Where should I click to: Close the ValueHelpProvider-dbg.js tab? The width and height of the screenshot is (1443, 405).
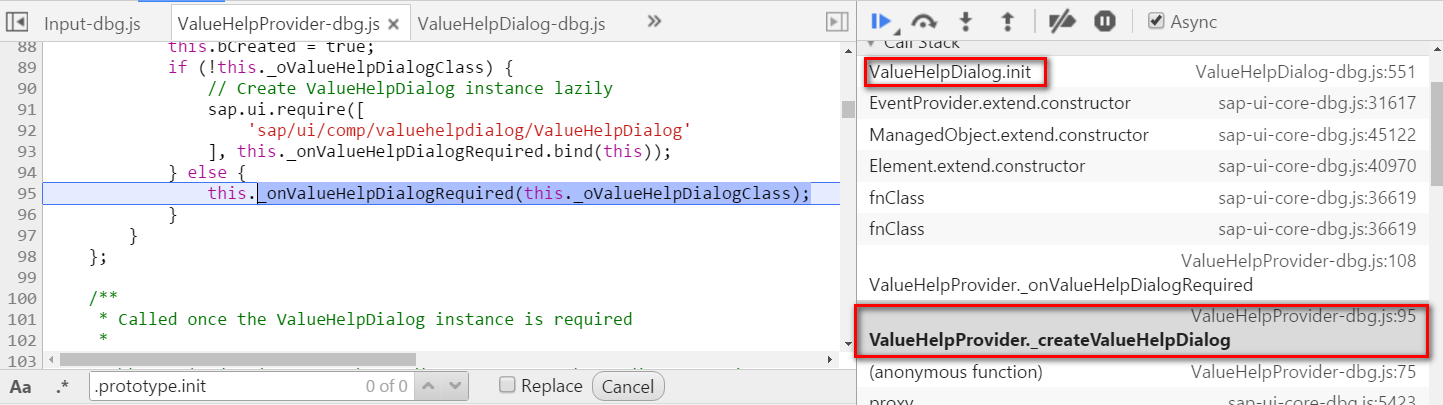click(394, 22)
